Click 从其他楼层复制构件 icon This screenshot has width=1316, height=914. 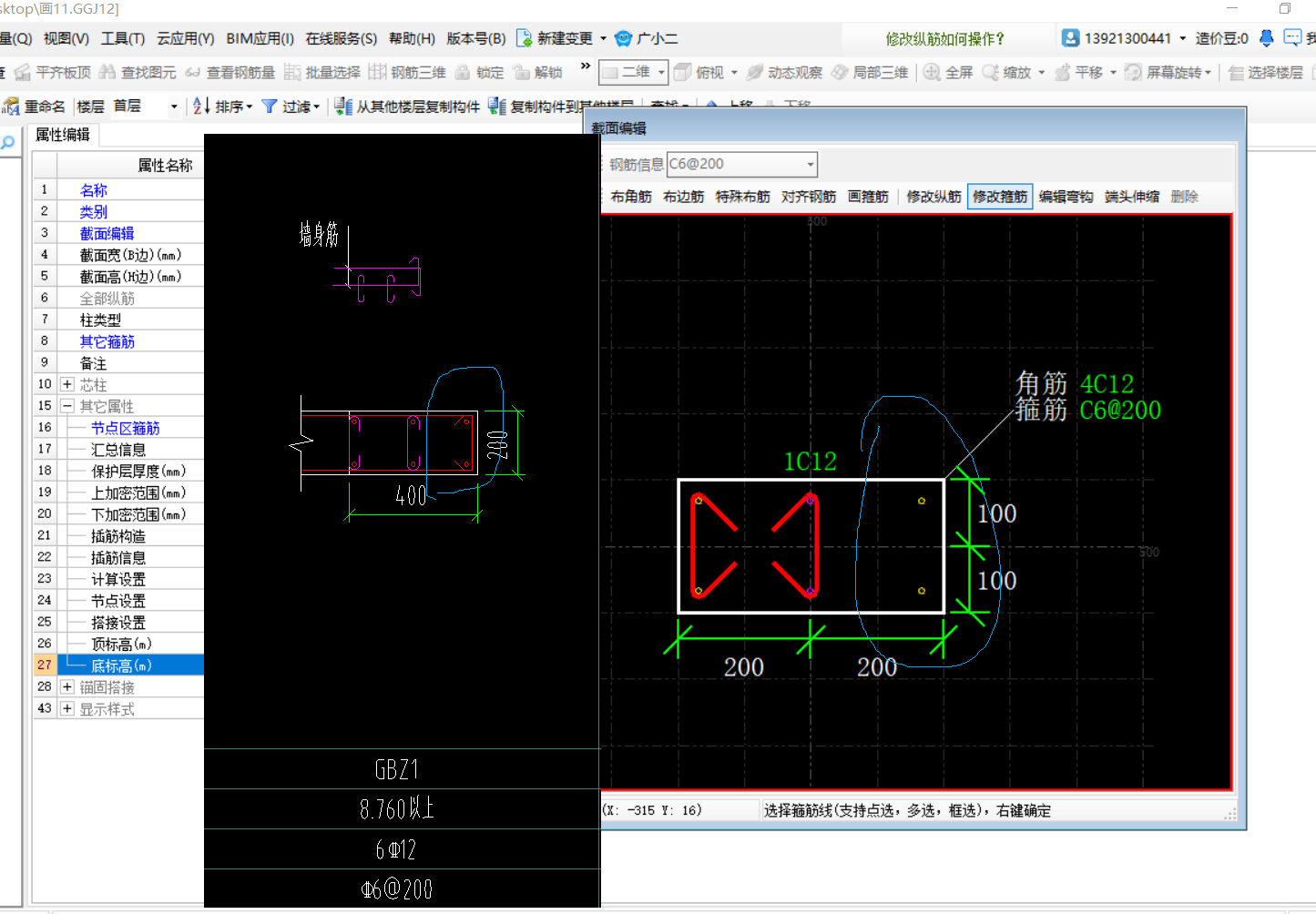343,107
